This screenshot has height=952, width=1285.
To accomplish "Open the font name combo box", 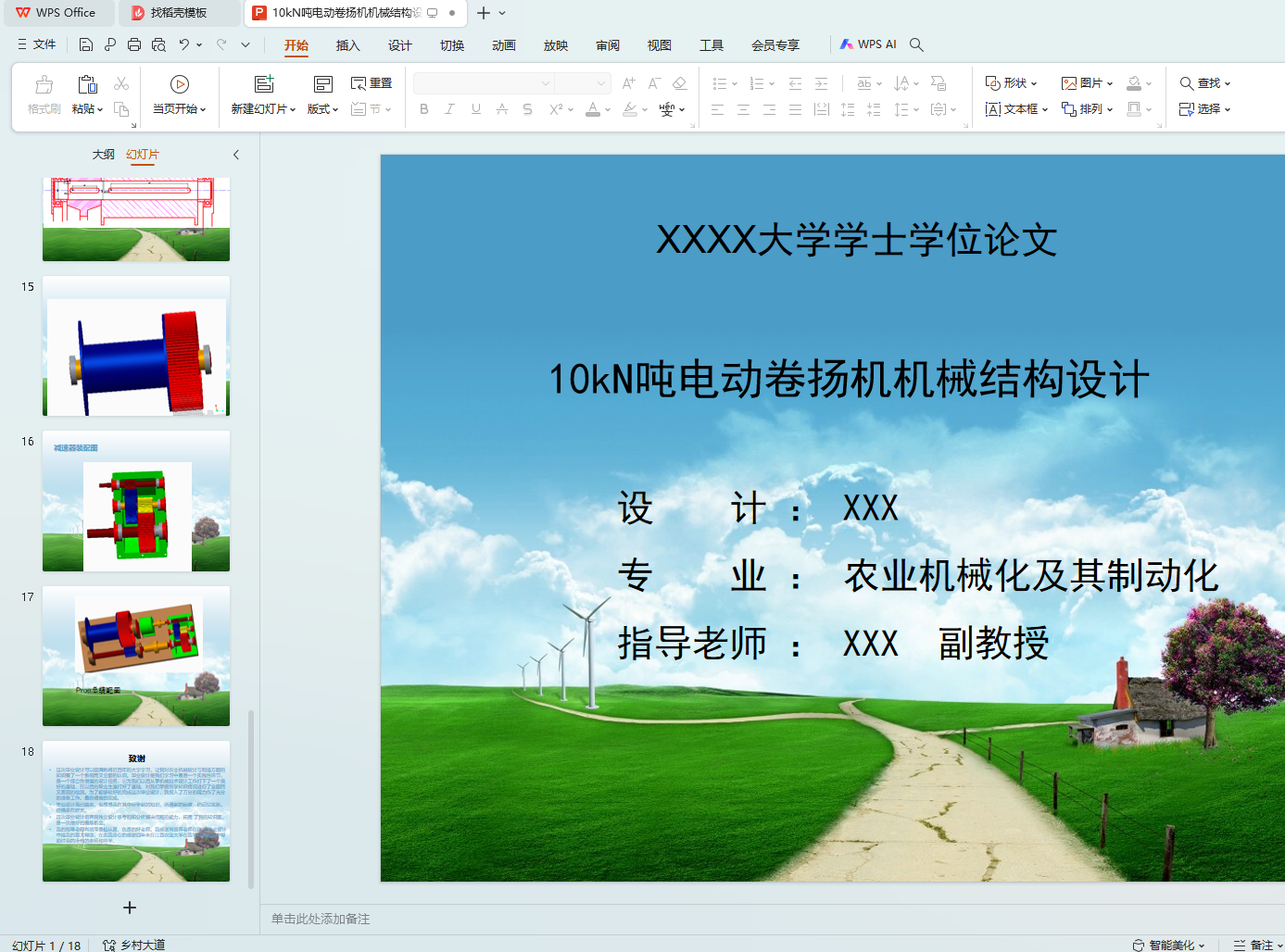I will [x=483, y=83].
